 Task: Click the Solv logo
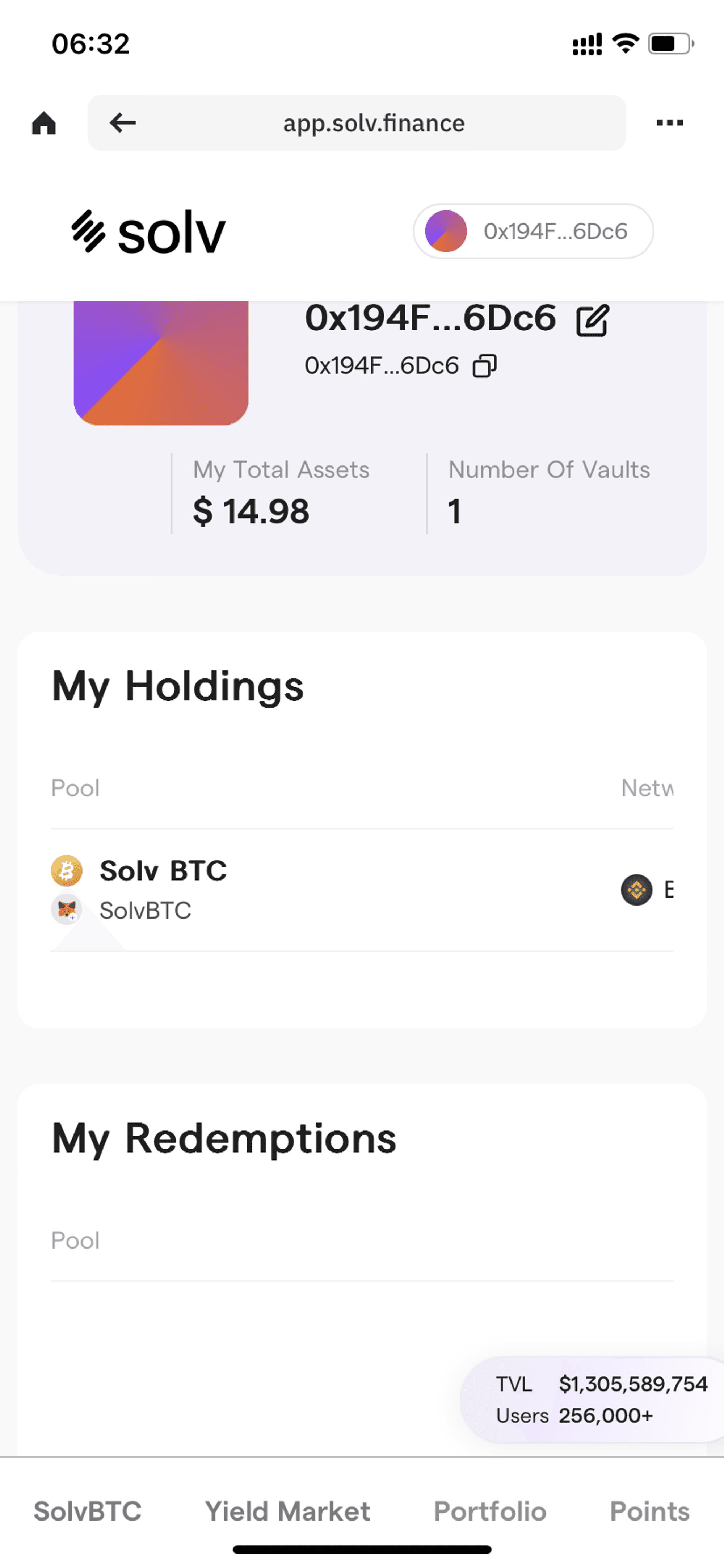(x=148, y=231)
